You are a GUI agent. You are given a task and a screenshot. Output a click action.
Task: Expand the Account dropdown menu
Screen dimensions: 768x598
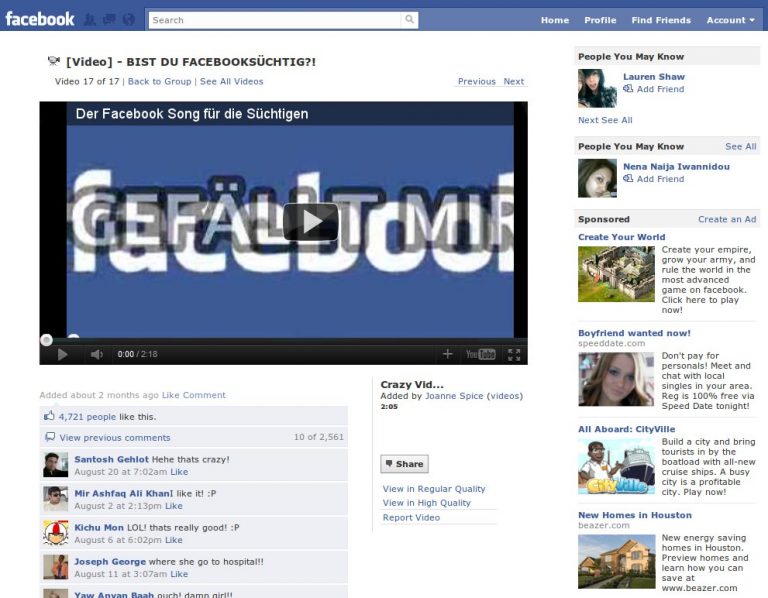(730, 20)
